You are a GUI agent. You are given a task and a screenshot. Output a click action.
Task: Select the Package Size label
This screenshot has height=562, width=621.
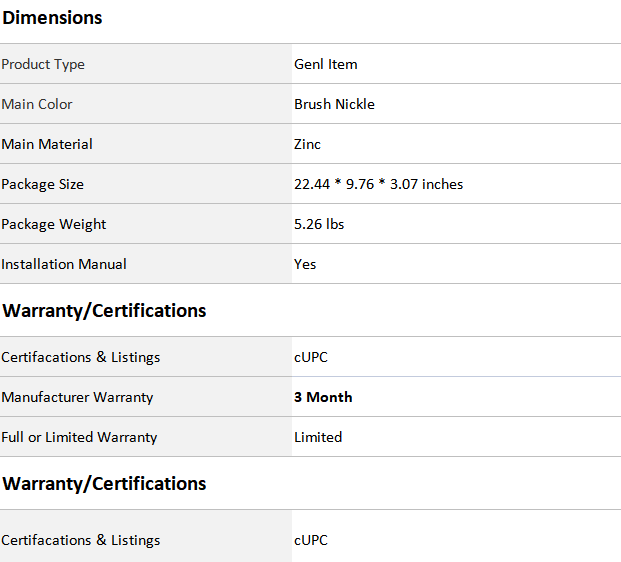(42, 184)
